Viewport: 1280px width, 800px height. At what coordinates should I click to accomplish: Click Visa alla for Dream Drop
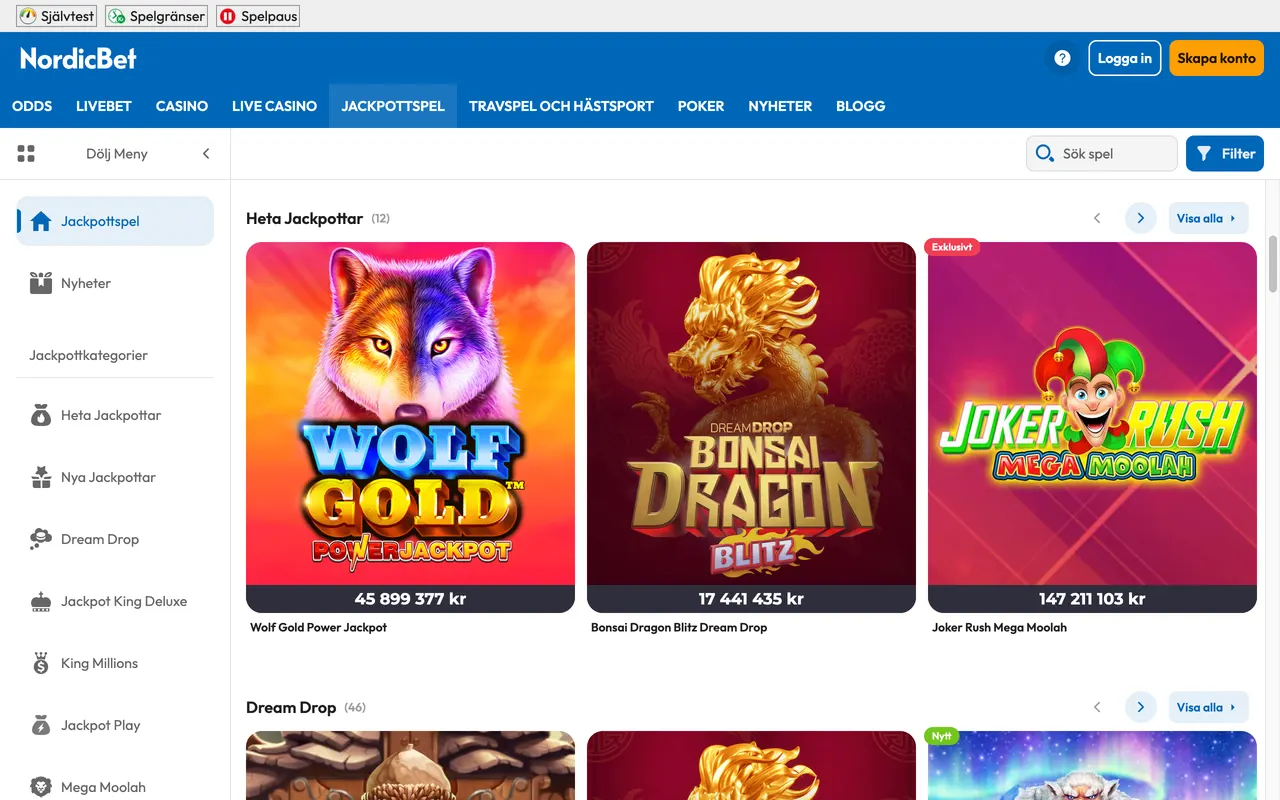coord(1209,707)
